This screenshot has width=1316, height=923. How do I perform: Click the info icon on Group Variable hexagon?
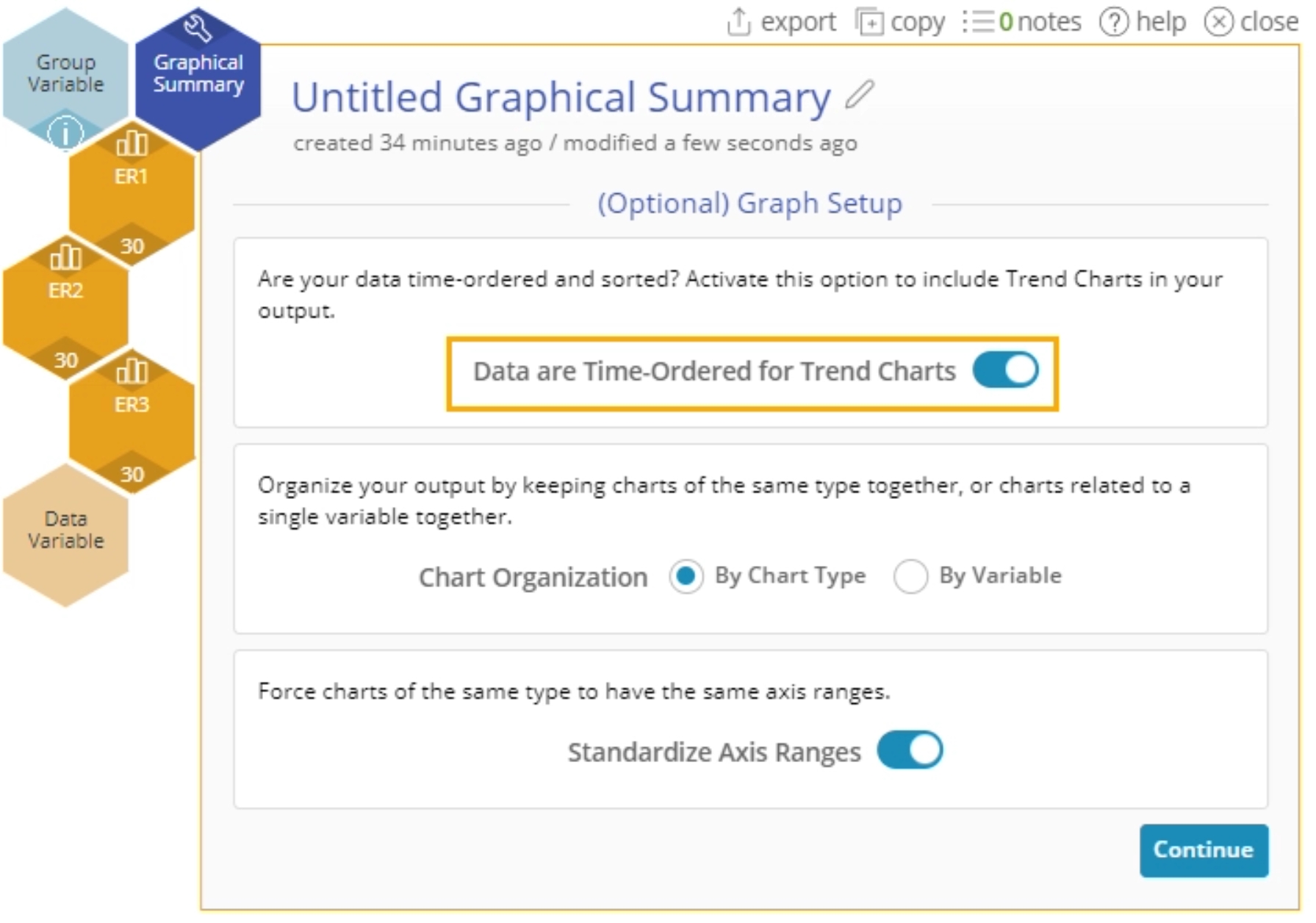pos(65,132)
